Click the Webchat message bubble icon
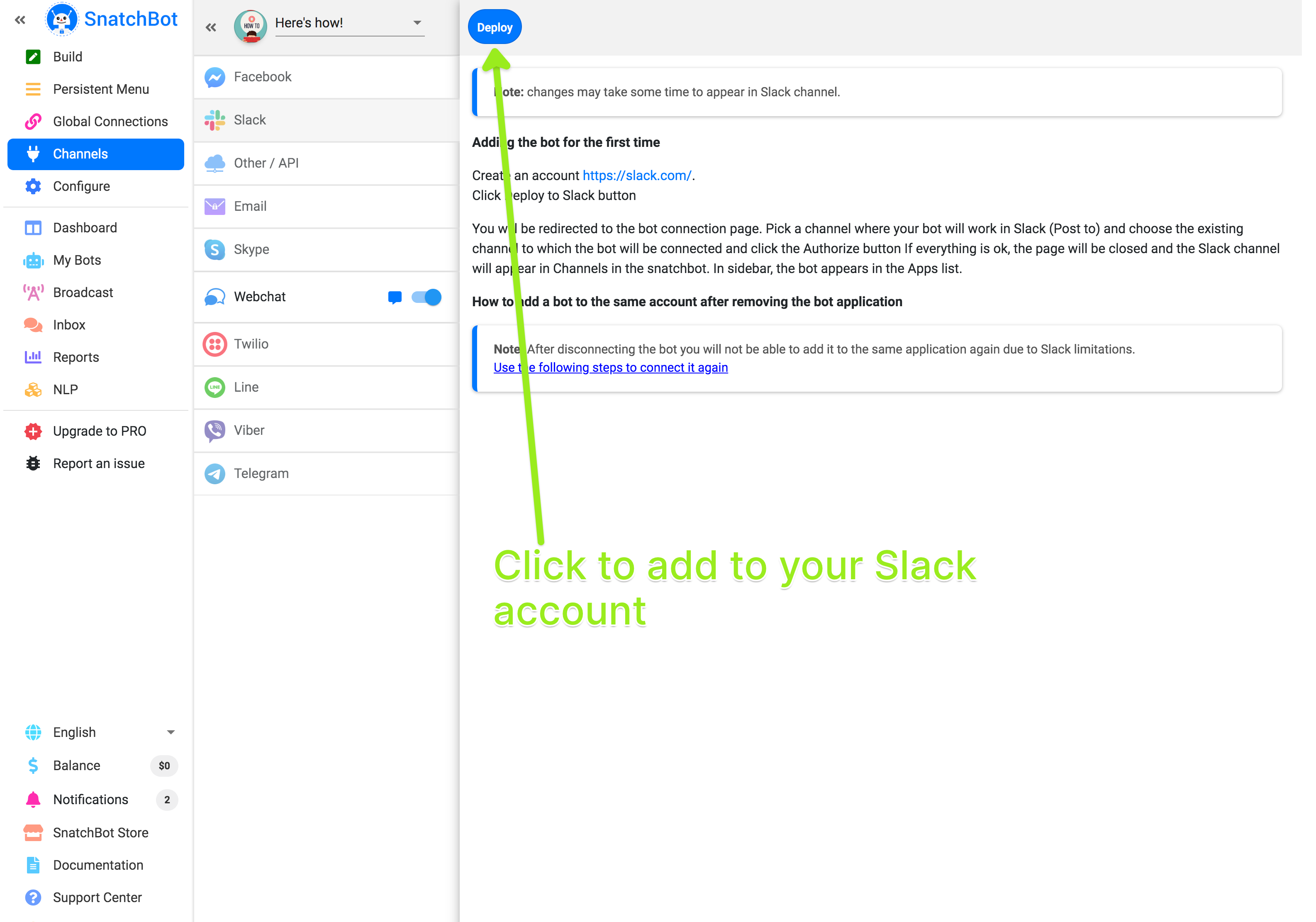This screenshot has width=1316, height=922. tap(394, 297)
